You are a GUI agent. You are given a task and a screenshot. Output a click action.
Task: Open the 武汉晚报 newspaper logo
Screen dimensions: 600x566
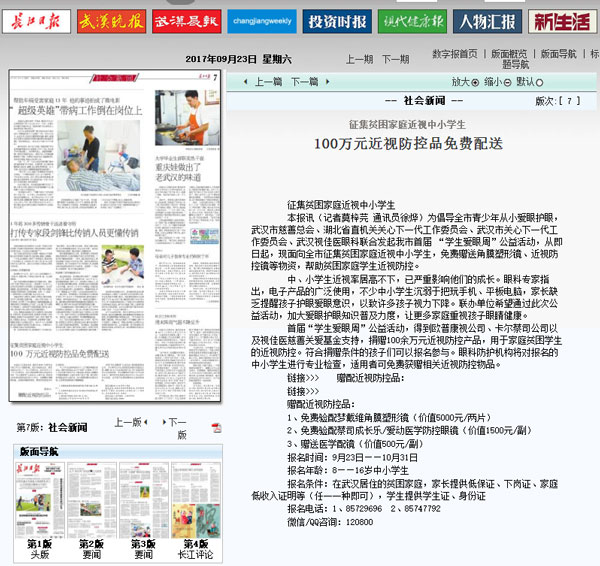(x=111, y=21)
